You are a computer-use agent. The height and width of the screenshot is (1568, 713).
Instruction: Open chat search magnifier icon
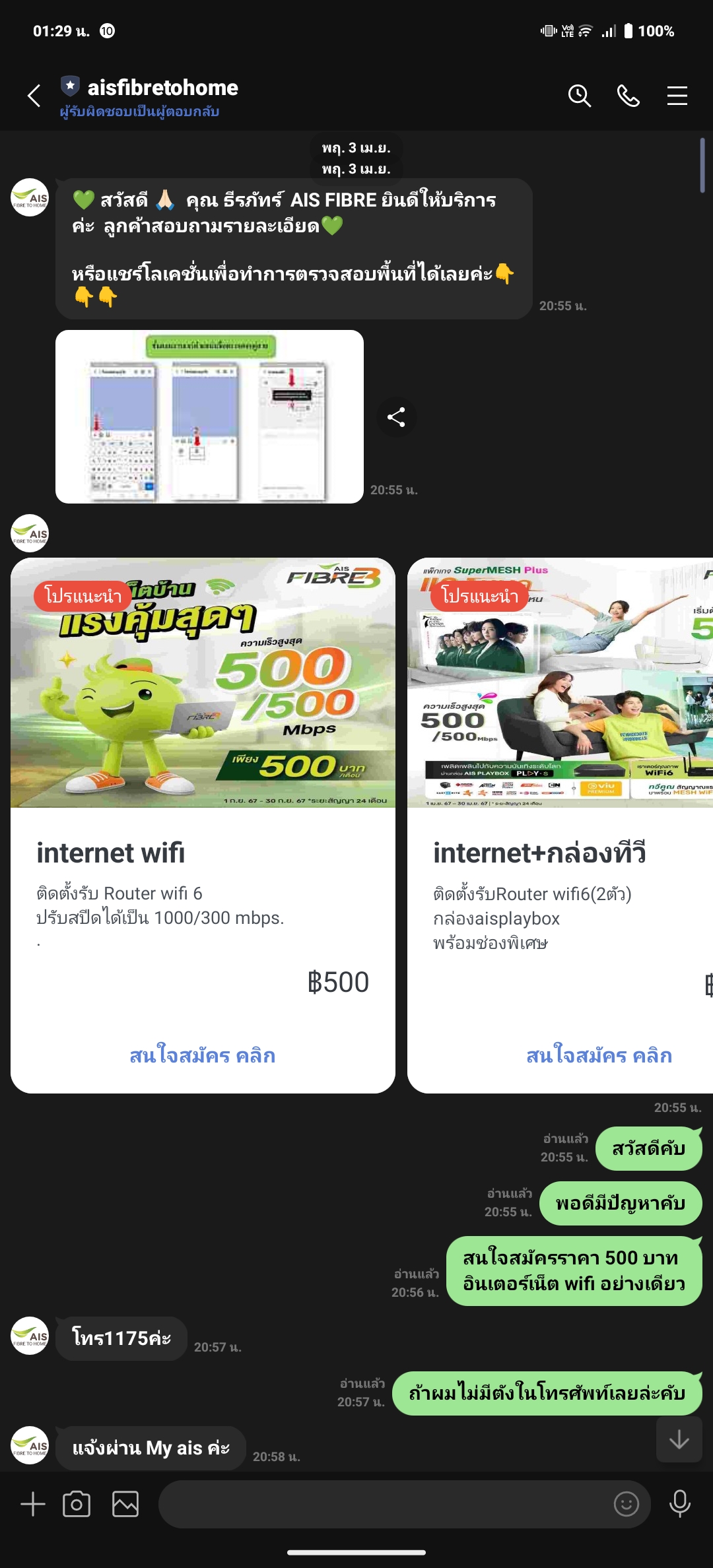[579, 96]
